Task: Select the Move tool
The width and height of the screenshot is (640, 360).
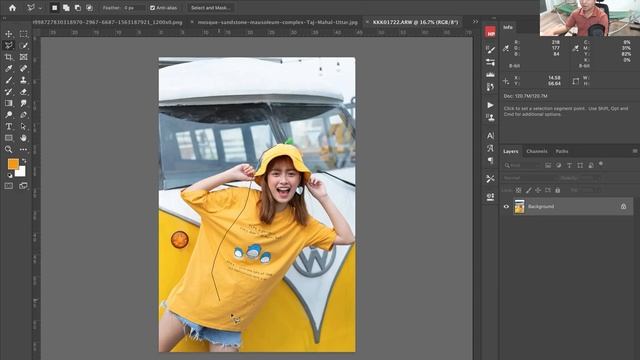Action: click(9, 34)
